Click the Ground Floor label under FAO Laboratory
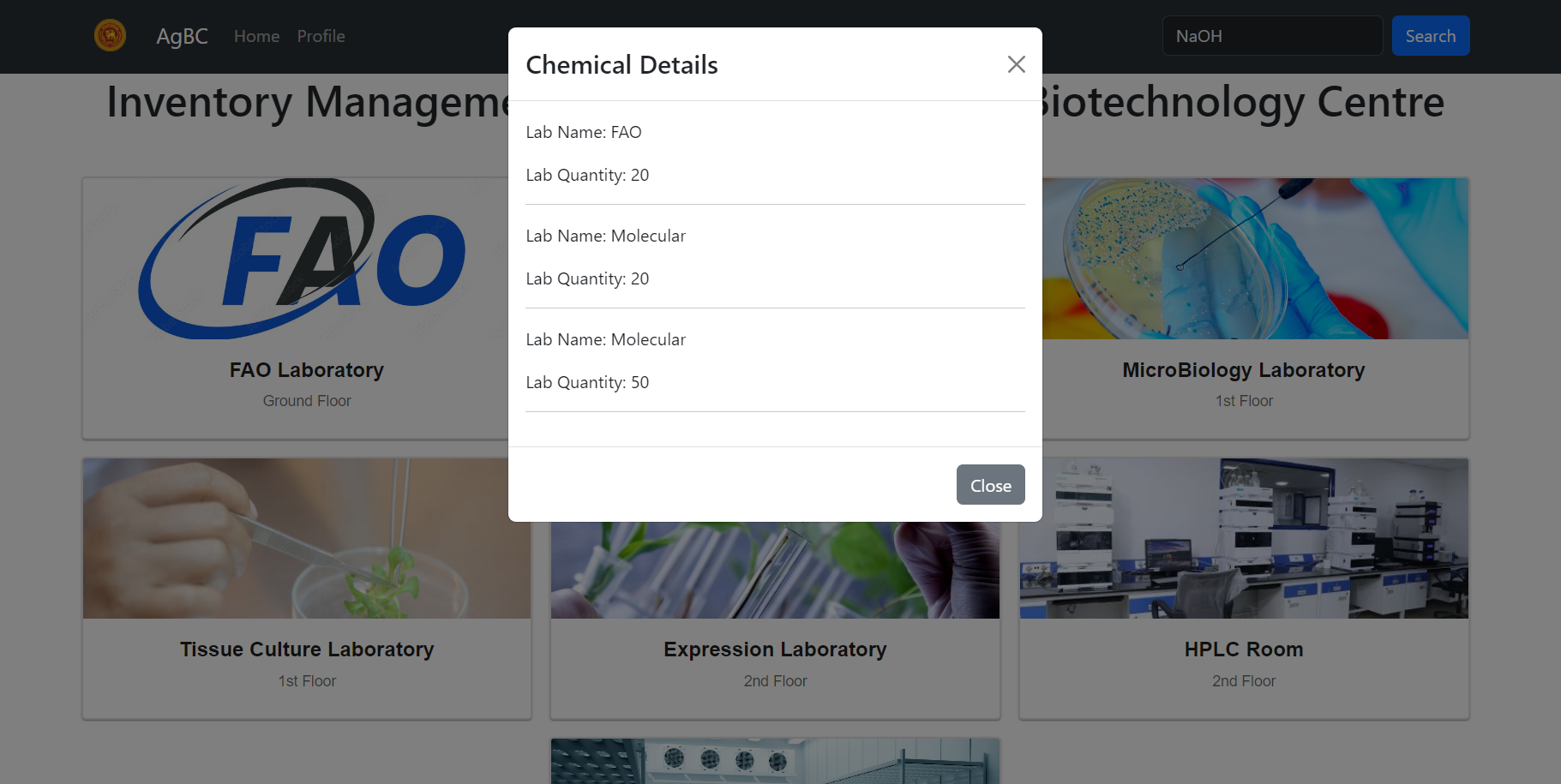Viewport: 1561px width, 784px height. click(x=306, y=400)
